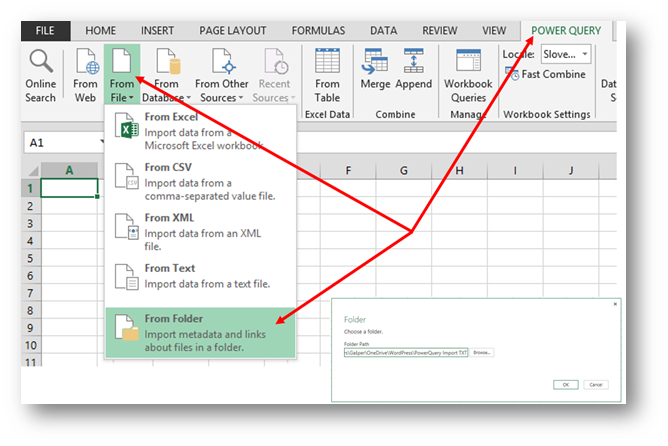Expand the From Other Sources dropdown

click(222, 75)
